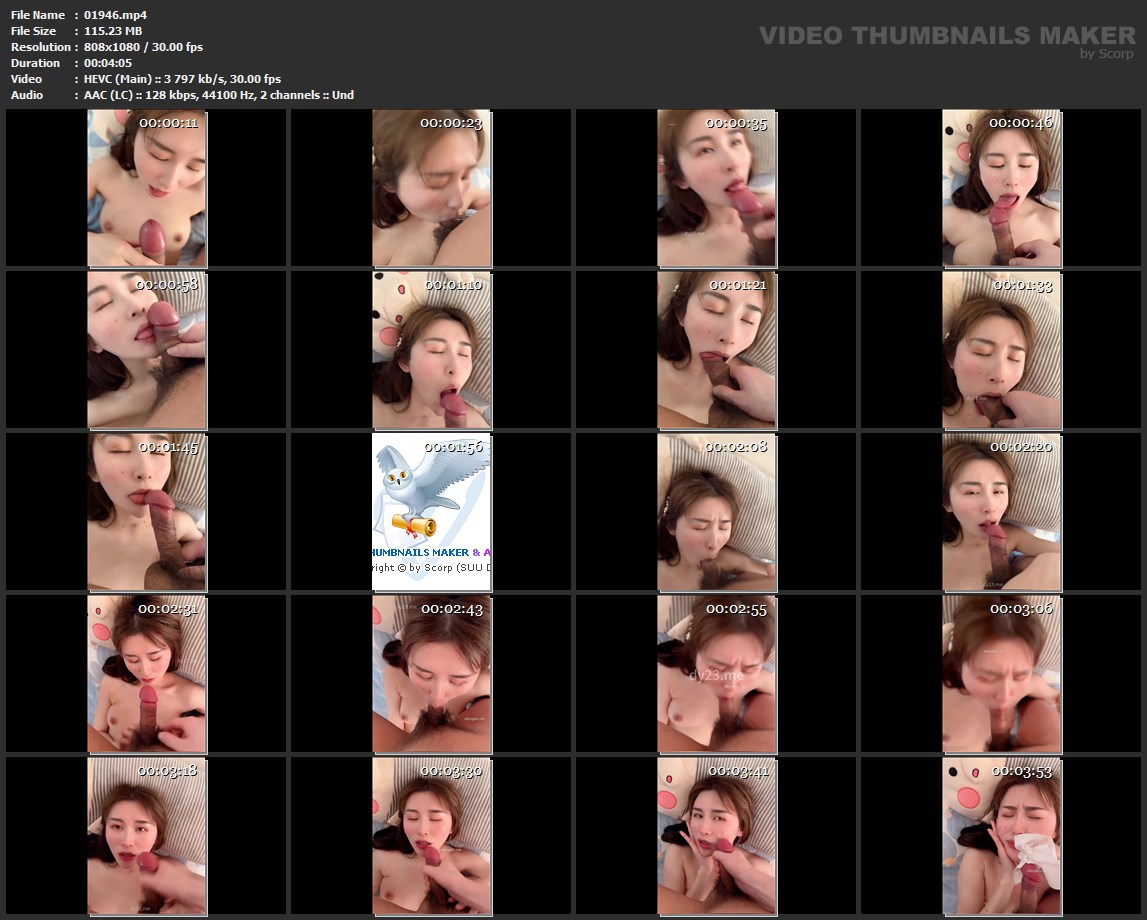Click the 'by Scorp' credit text
This screenshot has height=920, width=1147.
click(x=1106, y=54)
